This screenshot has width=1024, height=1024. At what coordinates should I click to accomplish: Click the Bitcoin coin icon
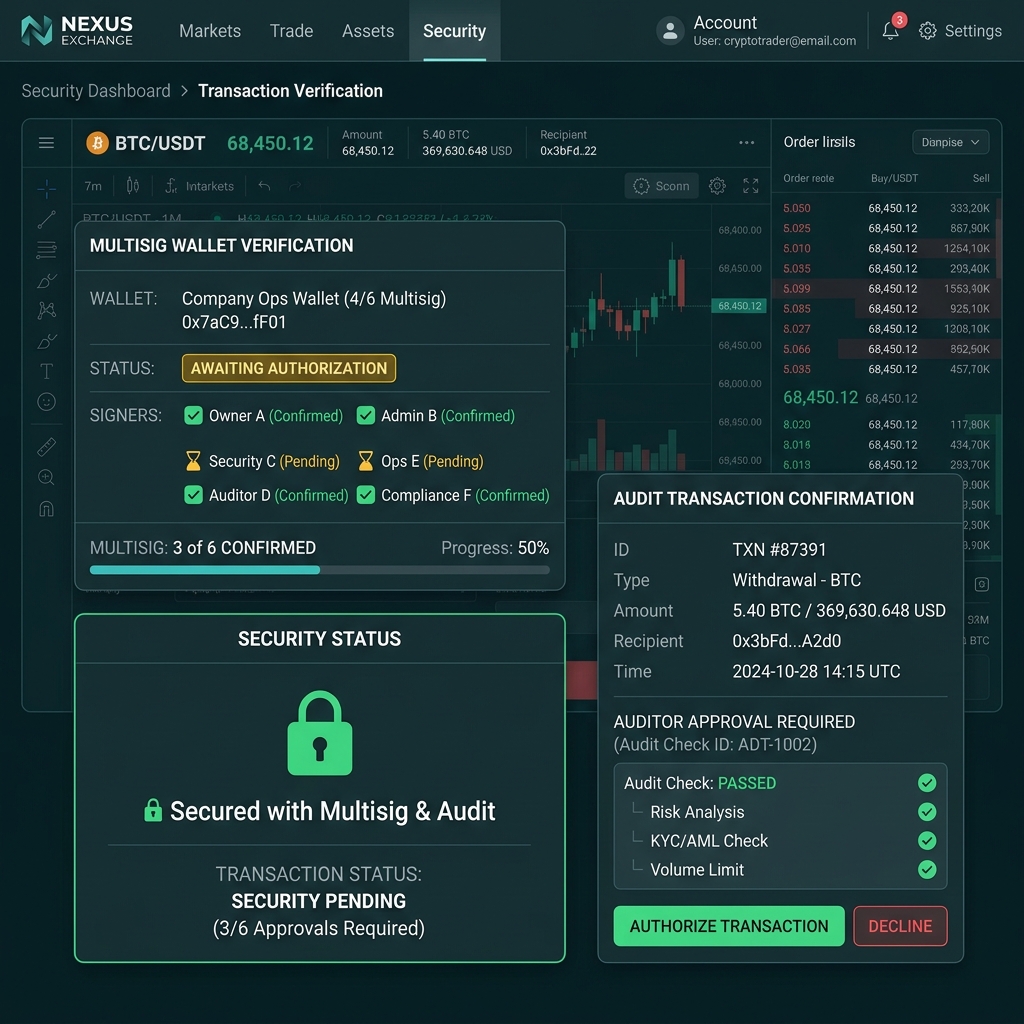[x=97, y=143]
